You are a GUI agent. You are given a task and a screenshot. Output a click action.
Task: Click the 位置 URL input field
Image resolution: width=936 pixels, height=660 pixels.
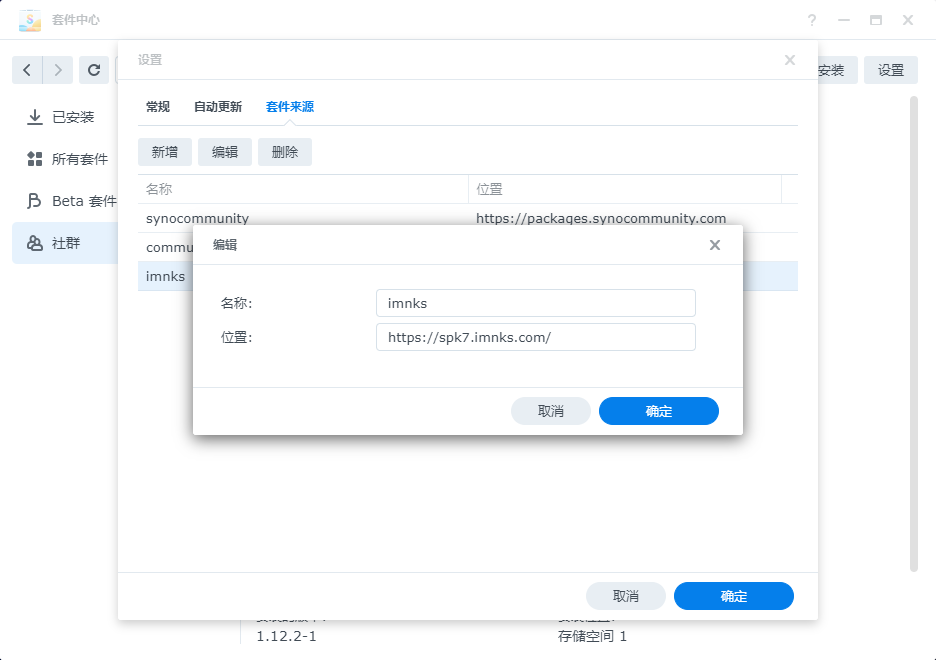(535, 337)
